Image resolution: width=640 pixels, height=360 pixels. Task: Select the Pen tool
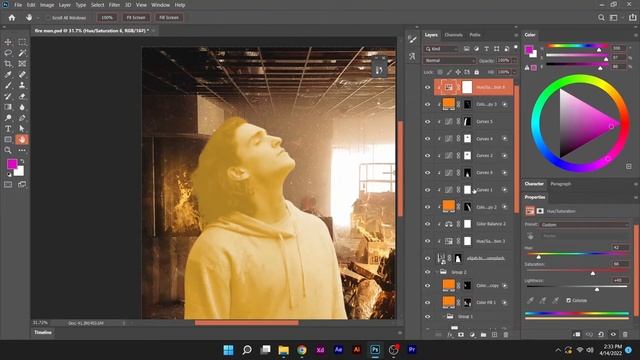[x=22, y=118]
